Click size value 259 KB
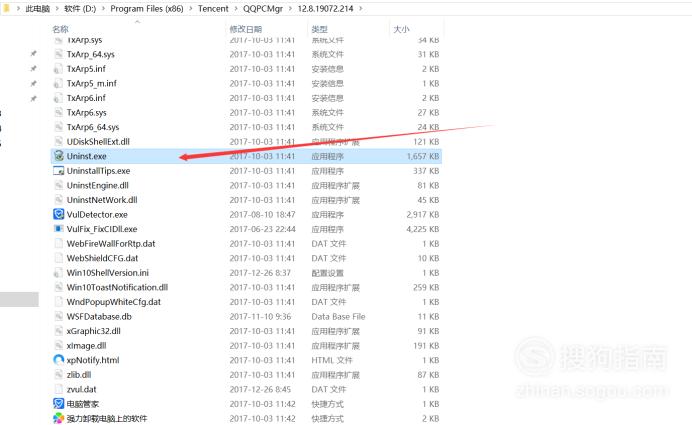 [426, 287]
